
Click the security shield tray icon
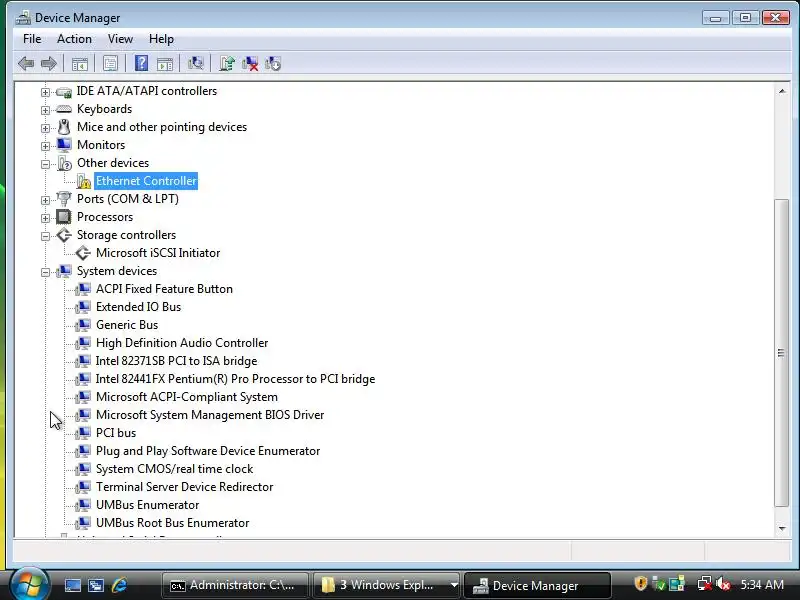click(640, 584)
